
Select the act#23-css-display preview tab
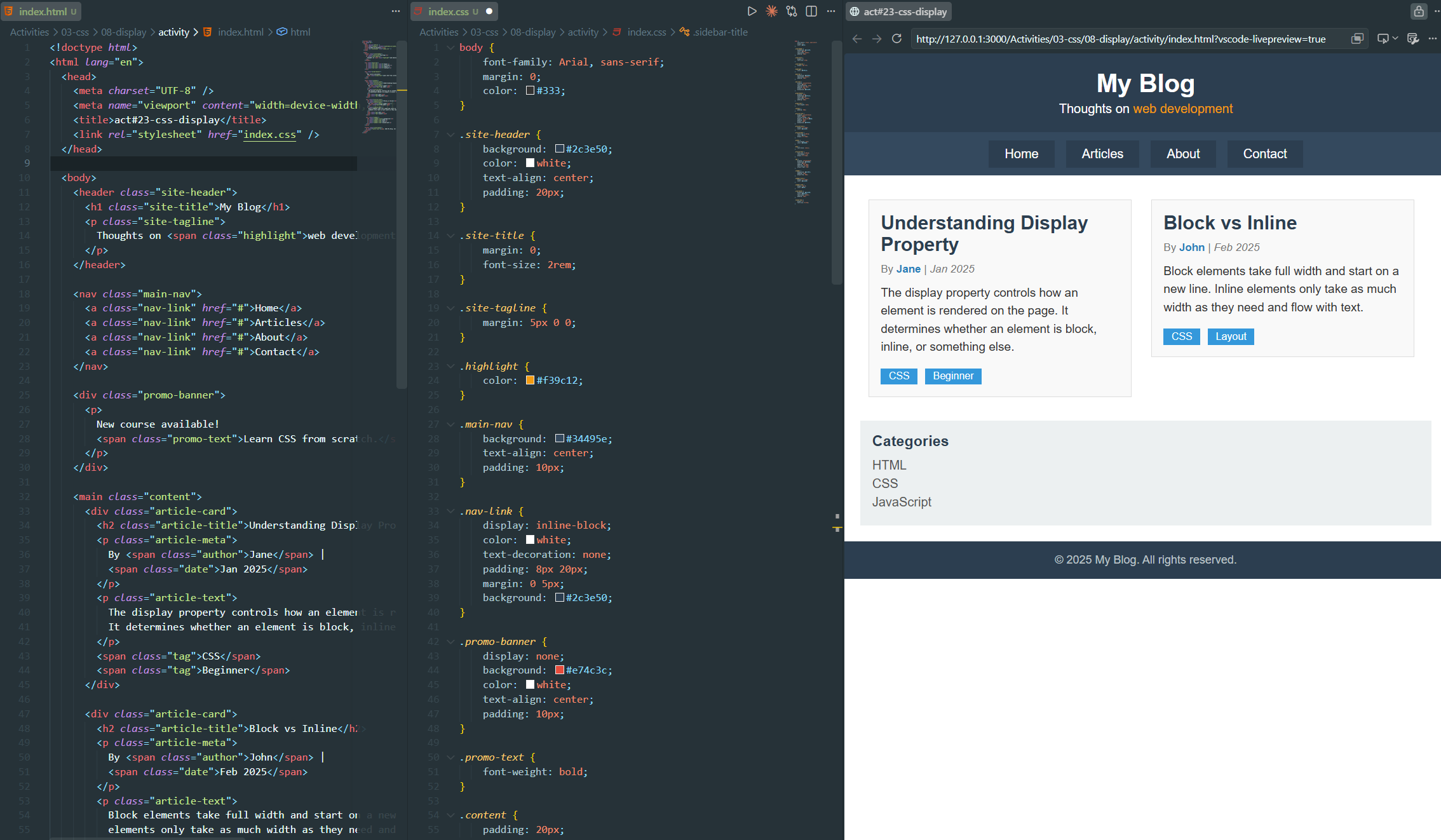pos(898,11)
